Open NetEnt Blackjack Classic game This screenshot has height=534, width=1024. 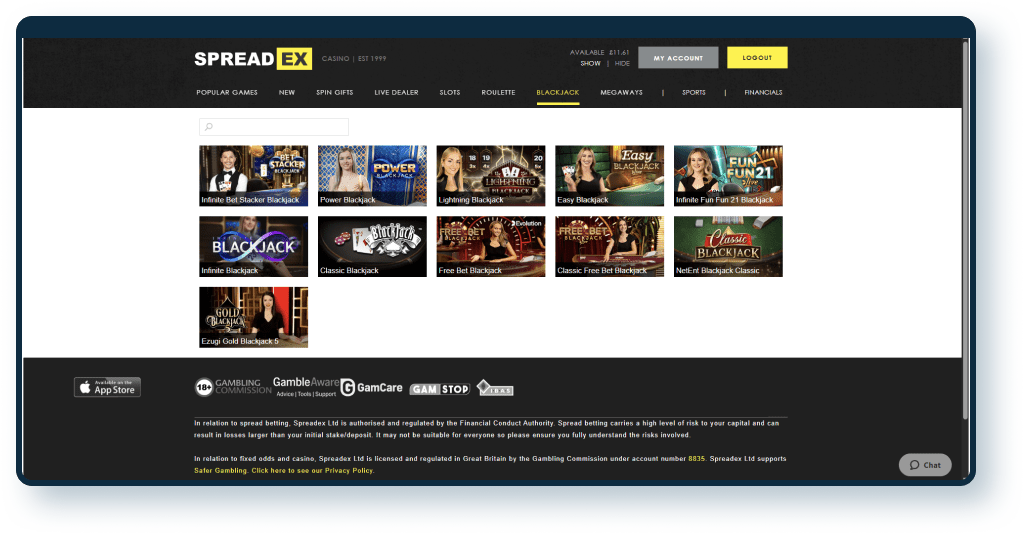(728, 246)
